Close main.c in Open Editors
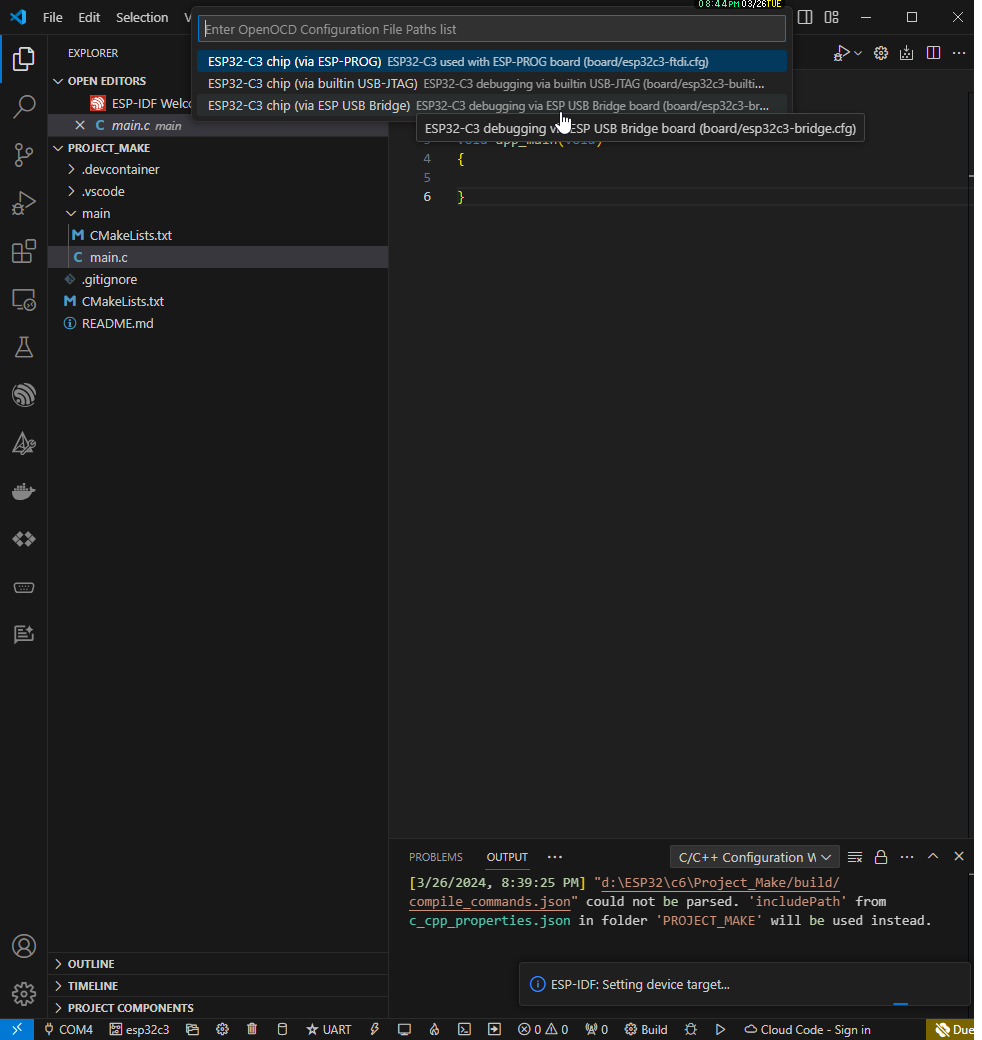 pos(80,125)
